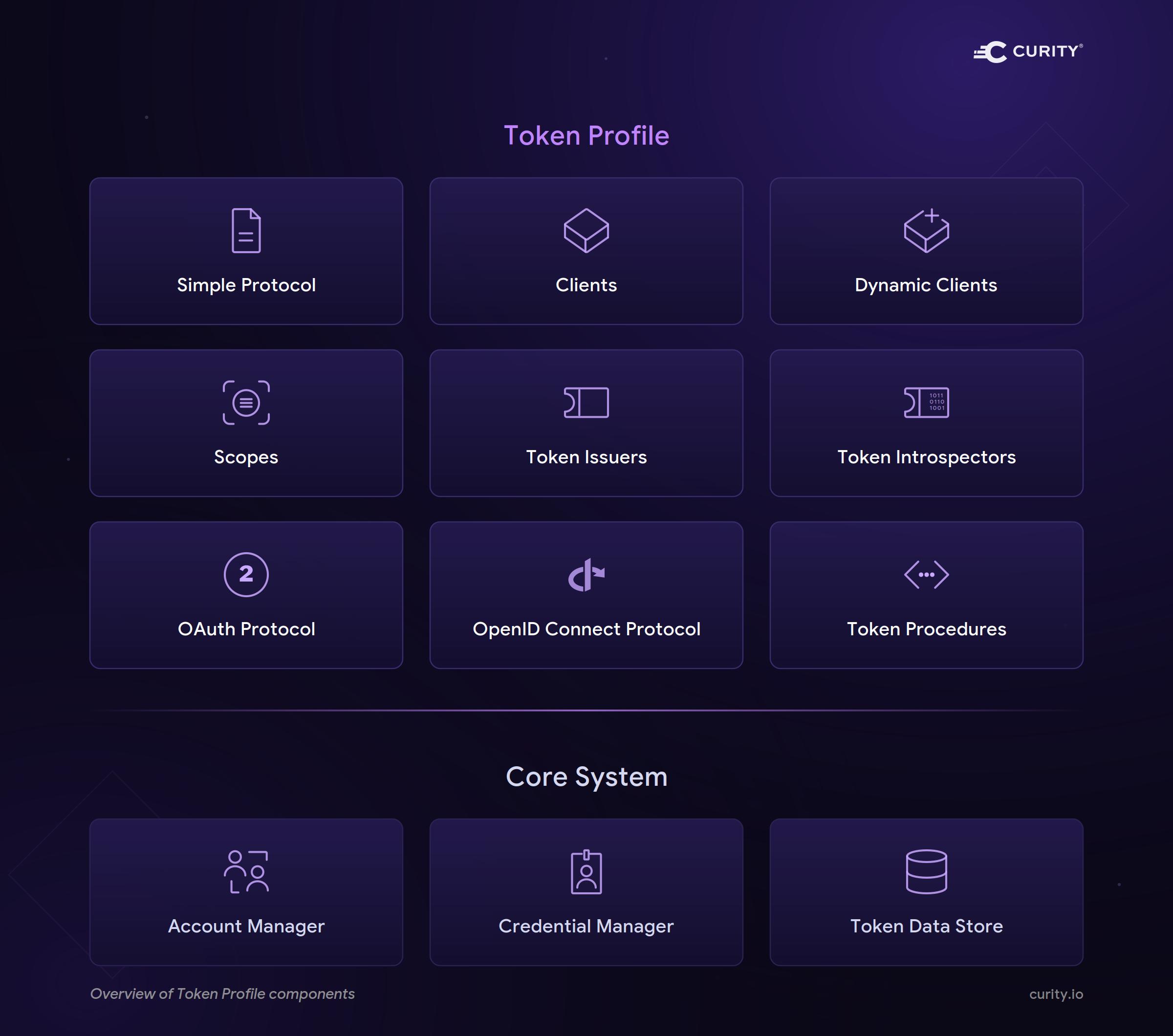This screenshot has width=1173, height=1036.
Task: Click the Overview of Token Profile components caption
Action: click(222, 994)
